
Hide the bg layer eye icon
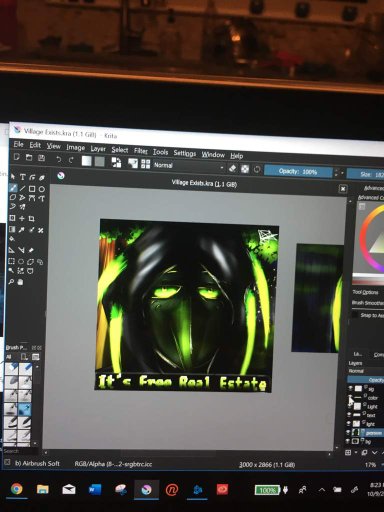pos(348,441)
